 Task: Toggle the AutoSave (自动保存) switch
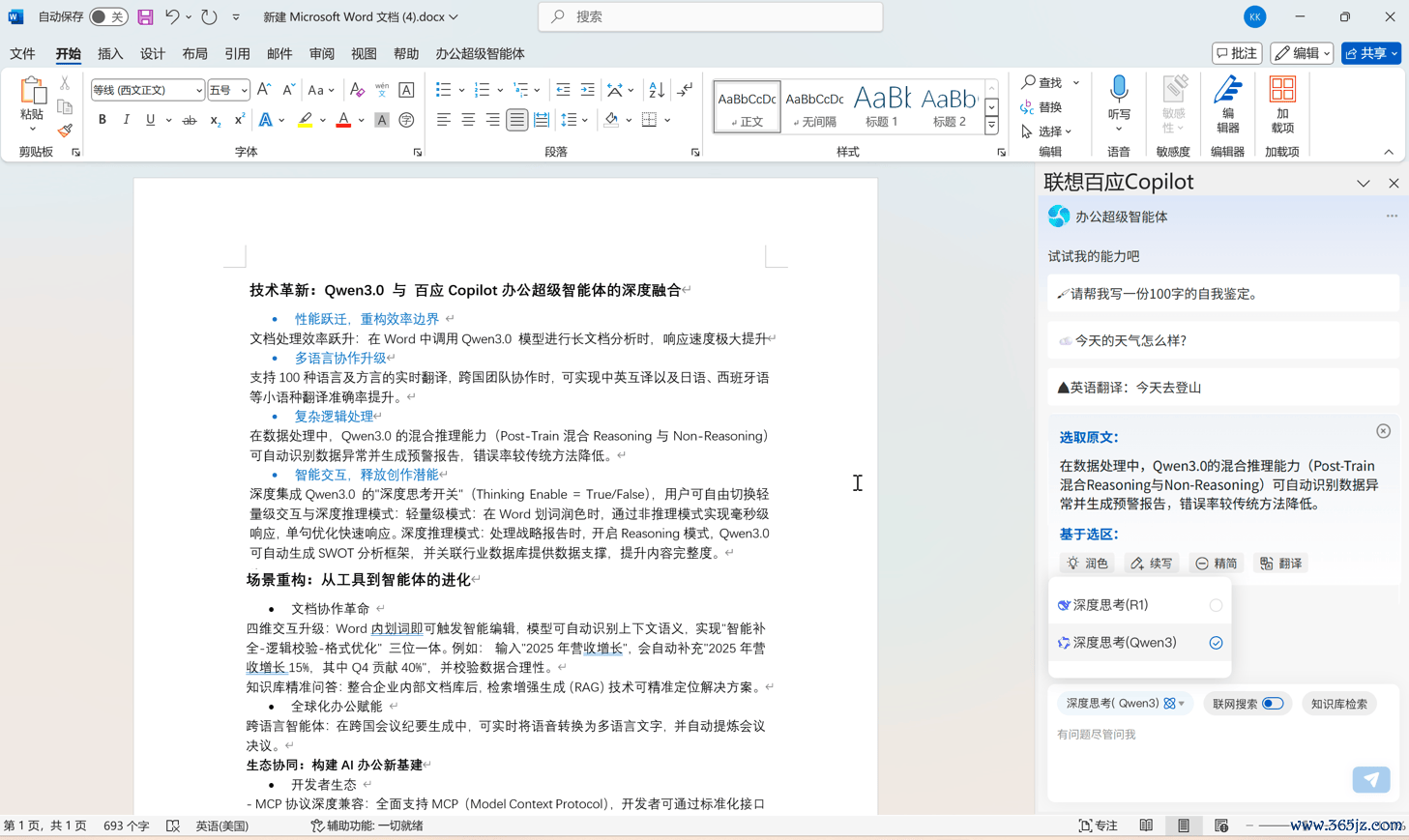(x=107, y=16)
